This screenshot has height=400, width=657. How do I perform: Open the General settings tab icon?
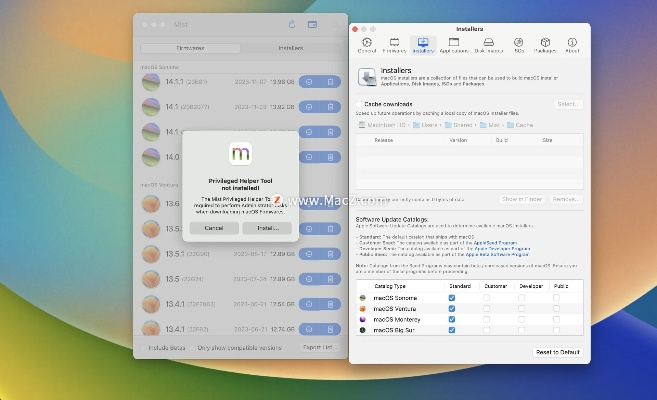(x=367, y=43)
